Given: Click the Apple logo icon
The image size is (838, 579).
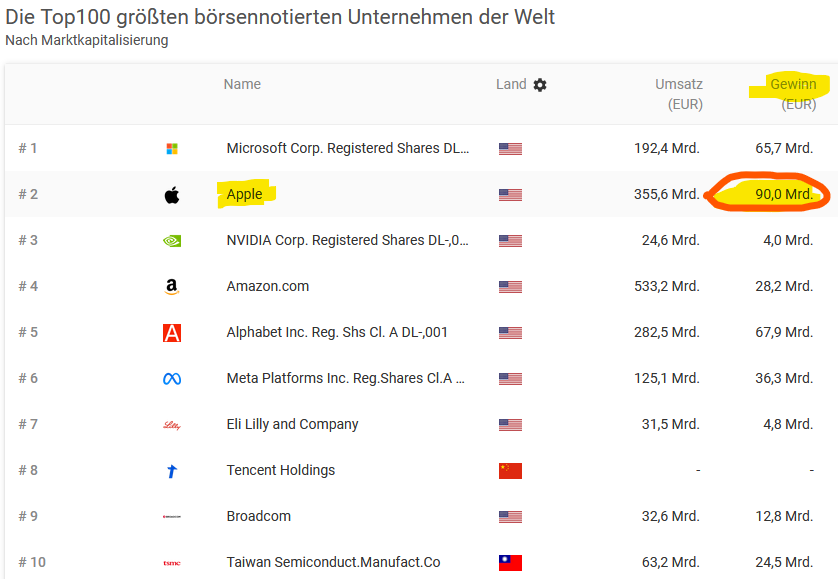Looking at the screenshot, I should 172,194.
